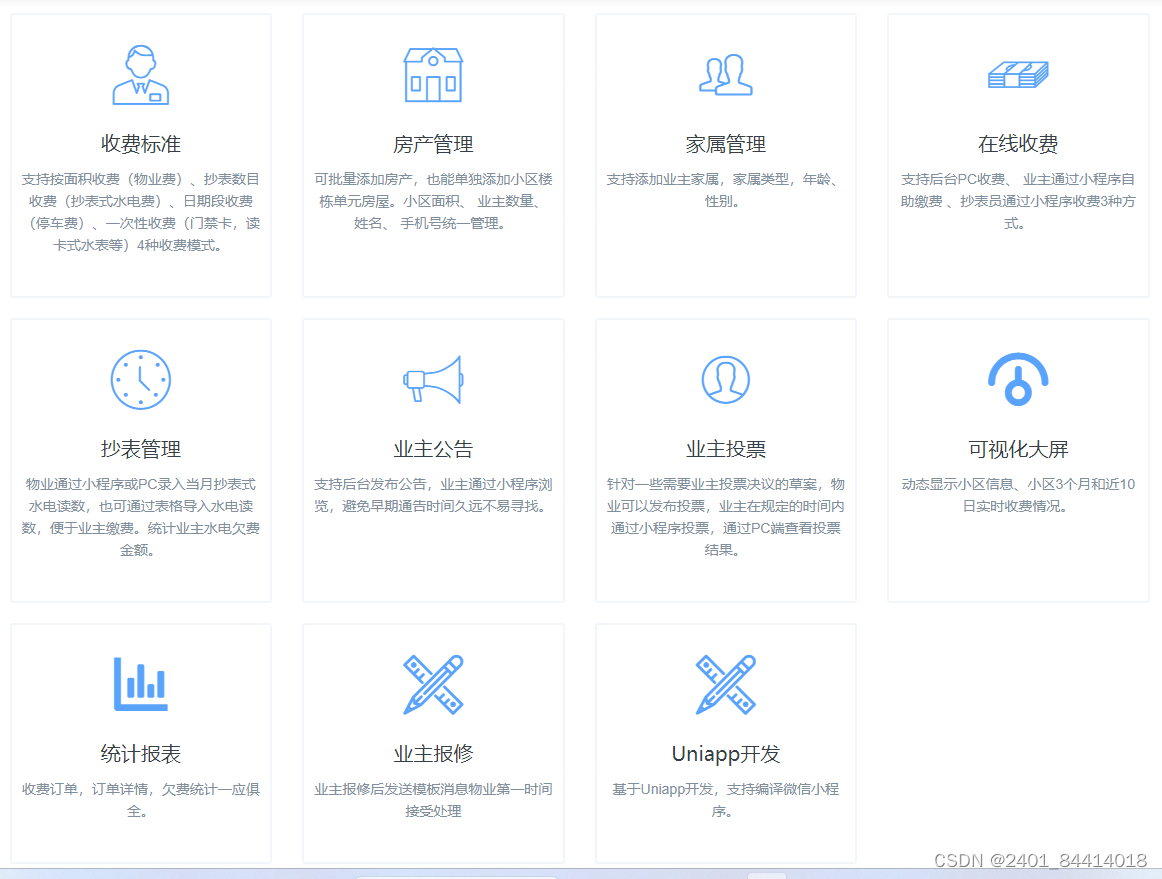Click the Uniapp开发 crossed pencils icon
The image size is (1162, 879).
725,685
